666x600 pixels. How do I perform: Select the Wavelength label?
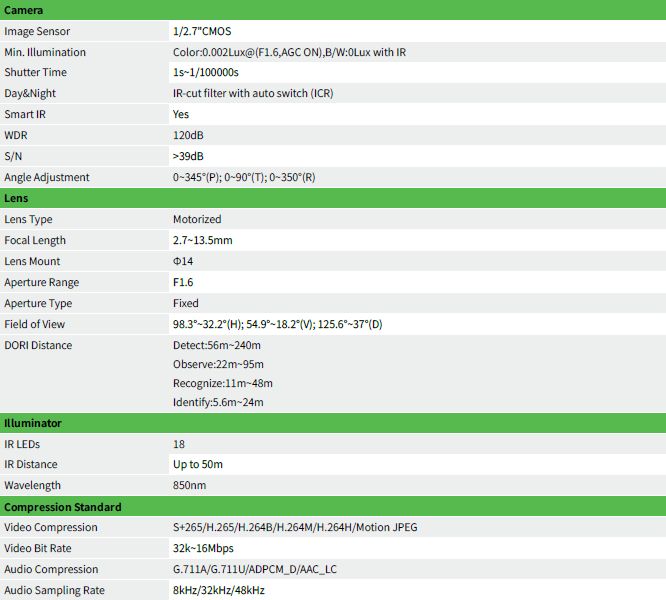point(32,485)
